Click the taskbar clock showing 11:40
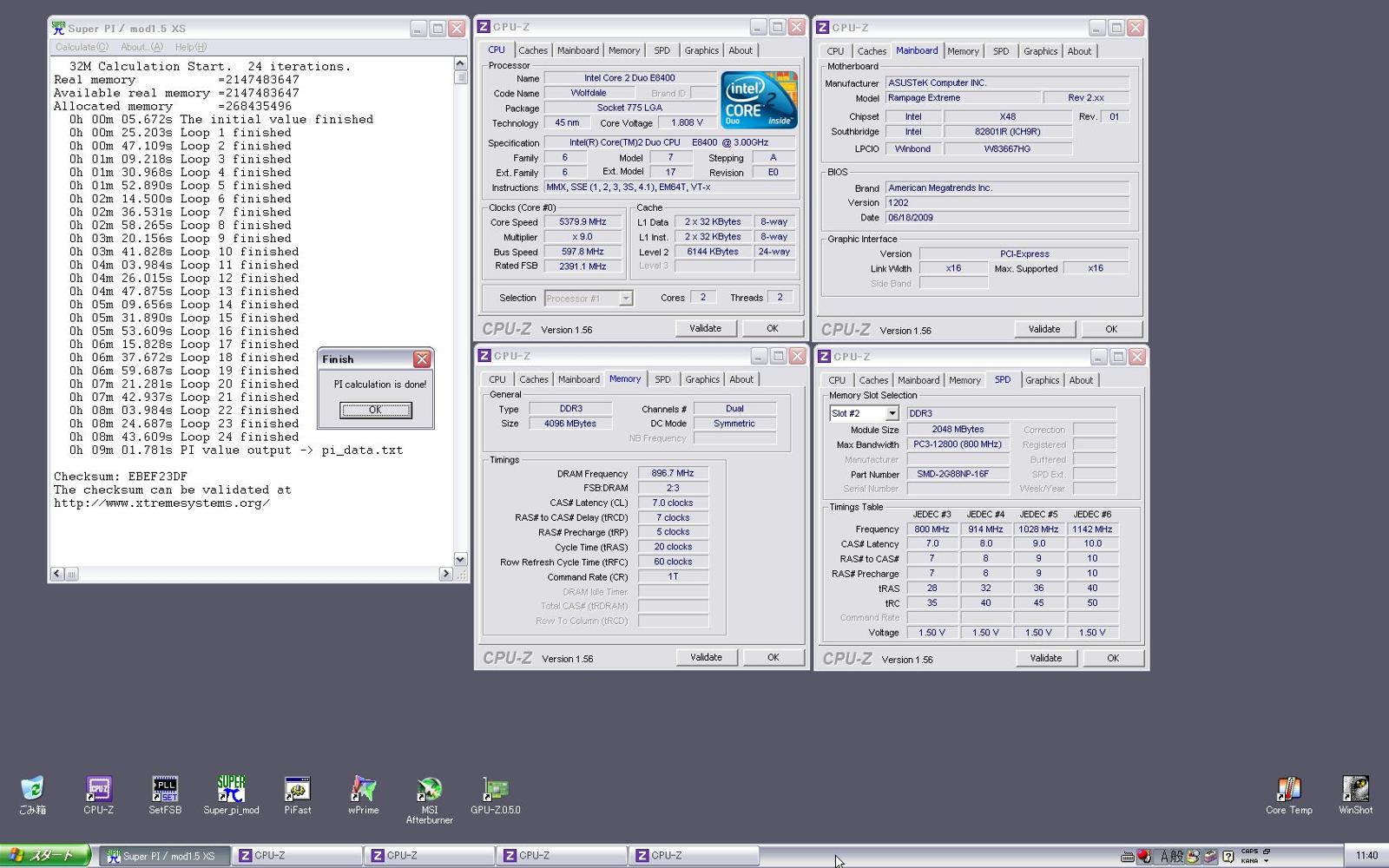This screenshot has width=1389, height=868. coord(1366,856)
